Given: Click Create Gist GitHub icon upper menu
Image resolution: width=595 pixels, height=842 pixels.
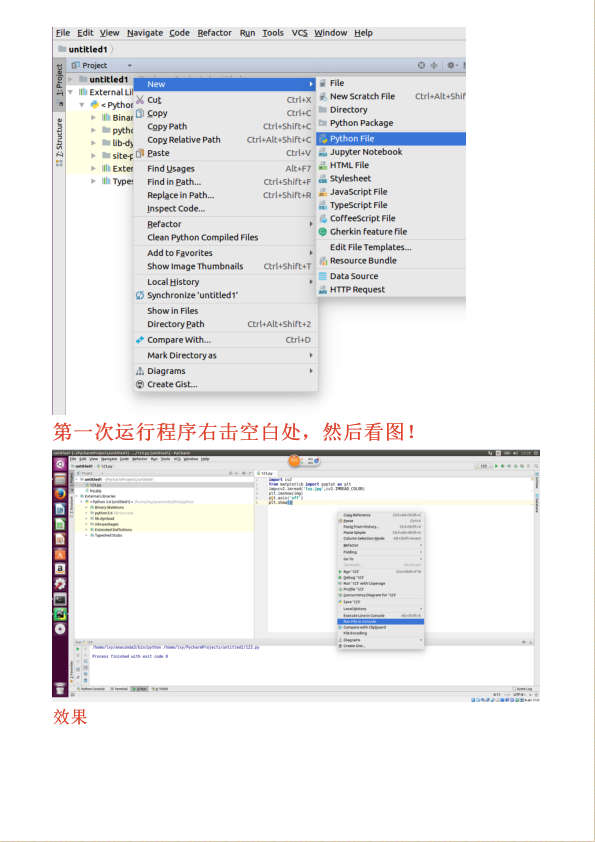Looking at the screenshot, I should point(140,384).
